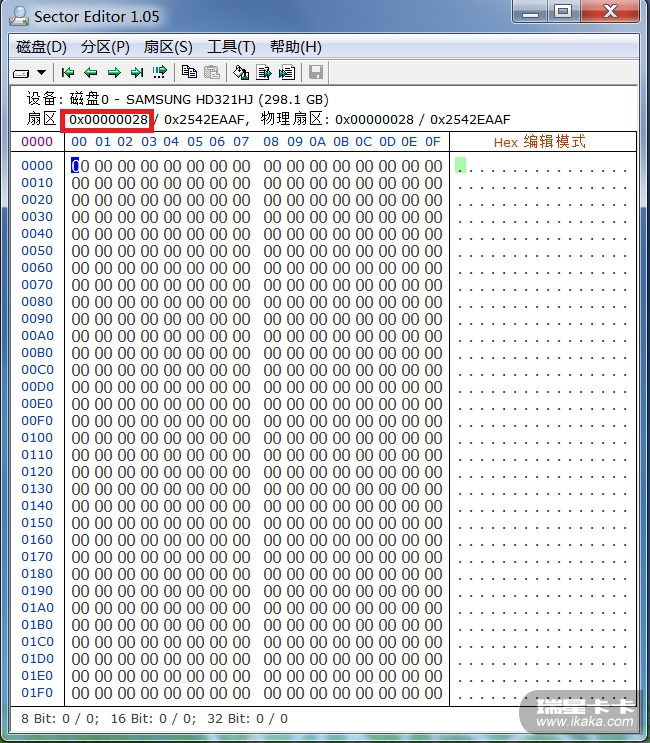Click column header 0F
Image resolution: width=650 pixels, height=743 pixels.
click(433, 142)
